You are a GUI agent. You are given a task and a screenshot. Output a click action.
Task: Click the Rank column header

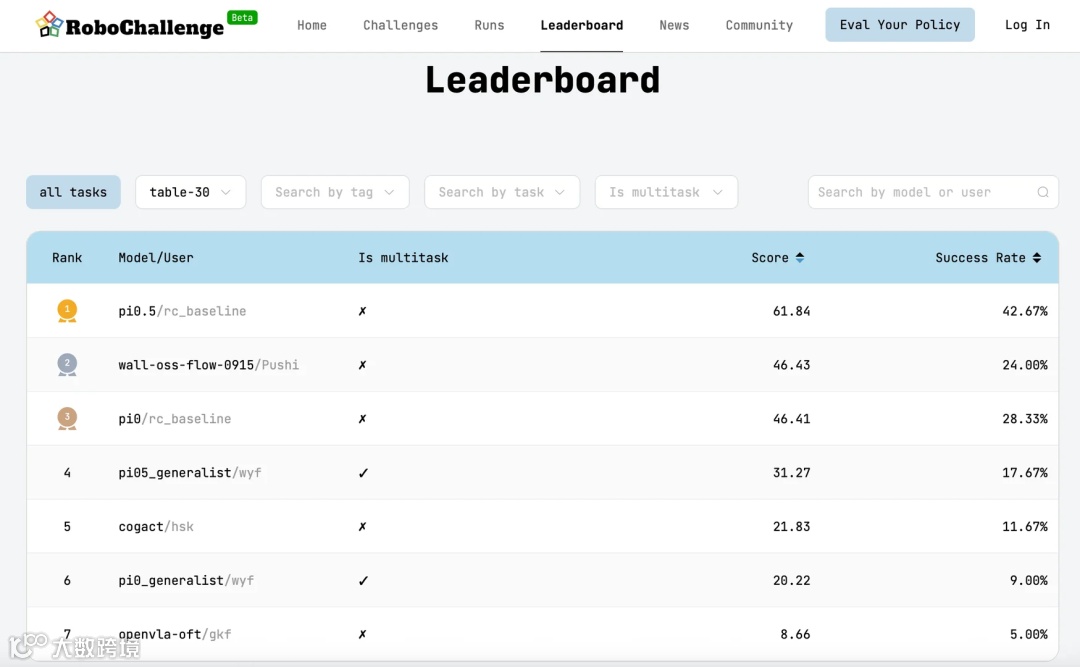pos(67,258)
